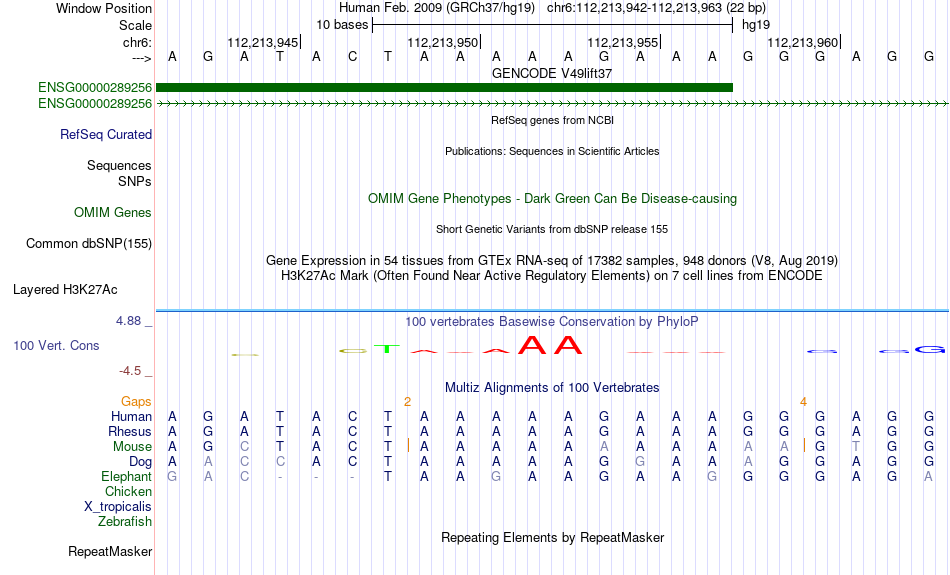Click the hg19 label beside the scale bar
Image resolution: width=950 pixels, height=575 pixels.
(756, 25)
